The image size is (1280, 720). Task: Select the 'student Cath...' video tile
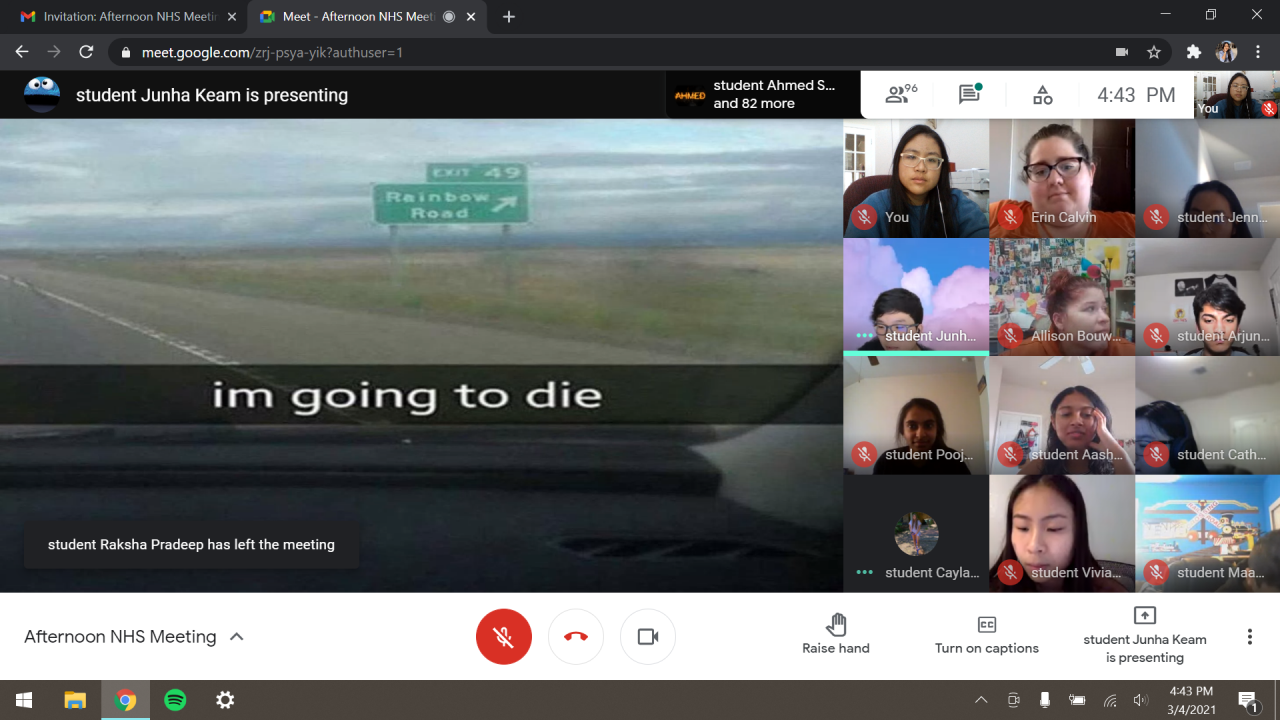(x=1208, y=415)
